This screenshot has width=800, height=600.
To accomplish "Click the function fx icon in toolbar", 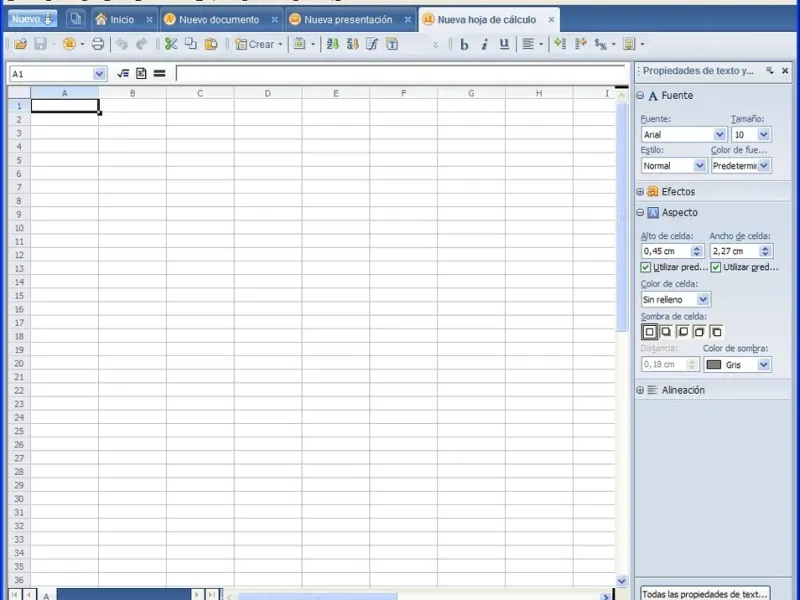I will click(x=372, y=44).
